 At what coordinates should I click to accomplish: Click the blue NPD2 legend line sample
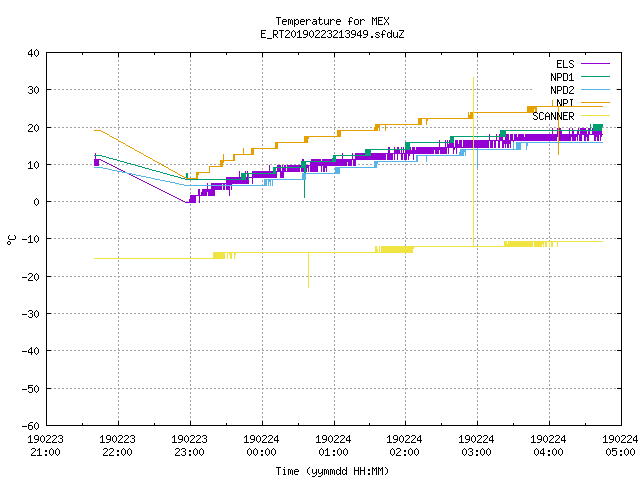[595, 90]
